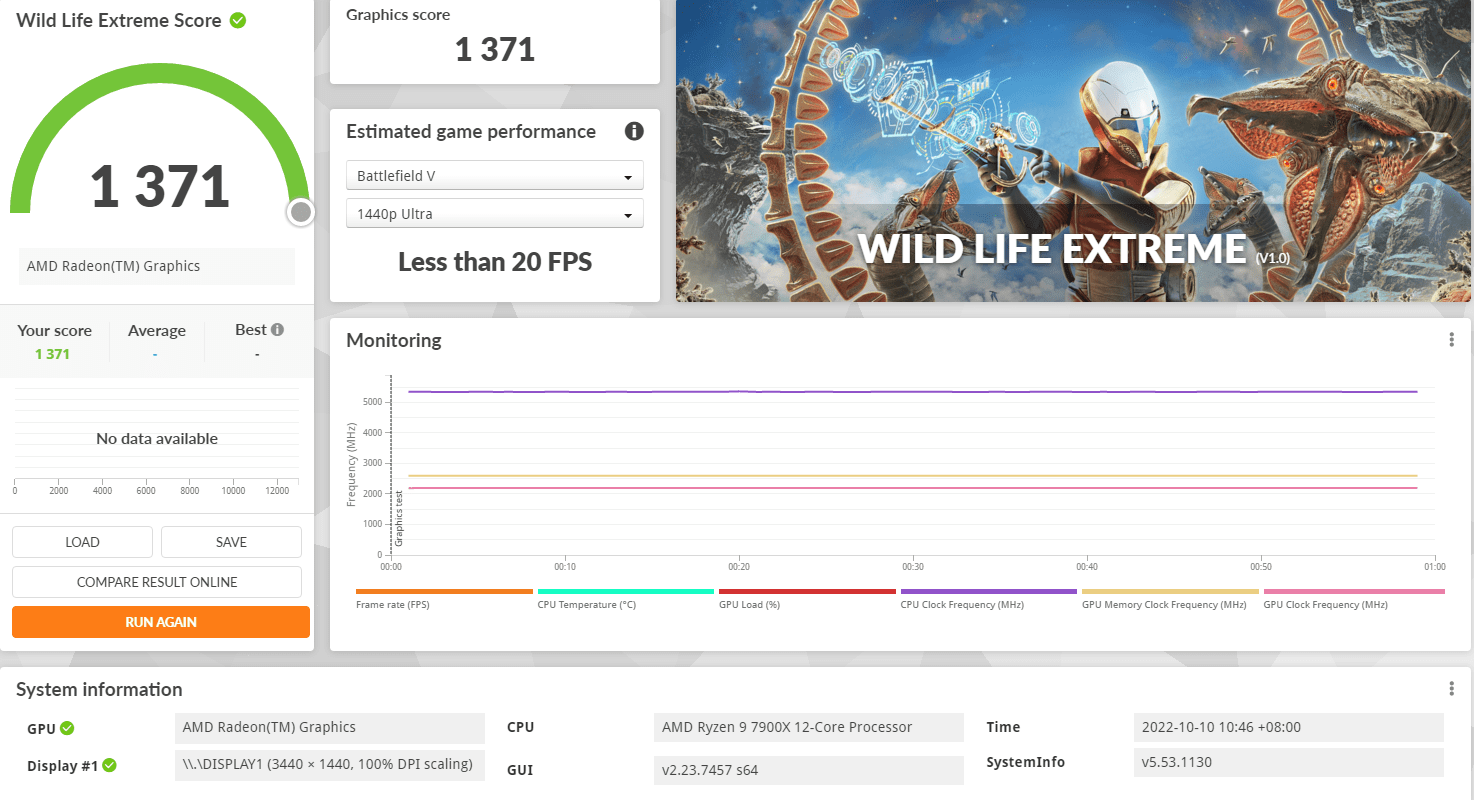The image size is (1474, 800).
Task: Click the SystemInfo version v5.53.1130
Action: click(1289, 762)
